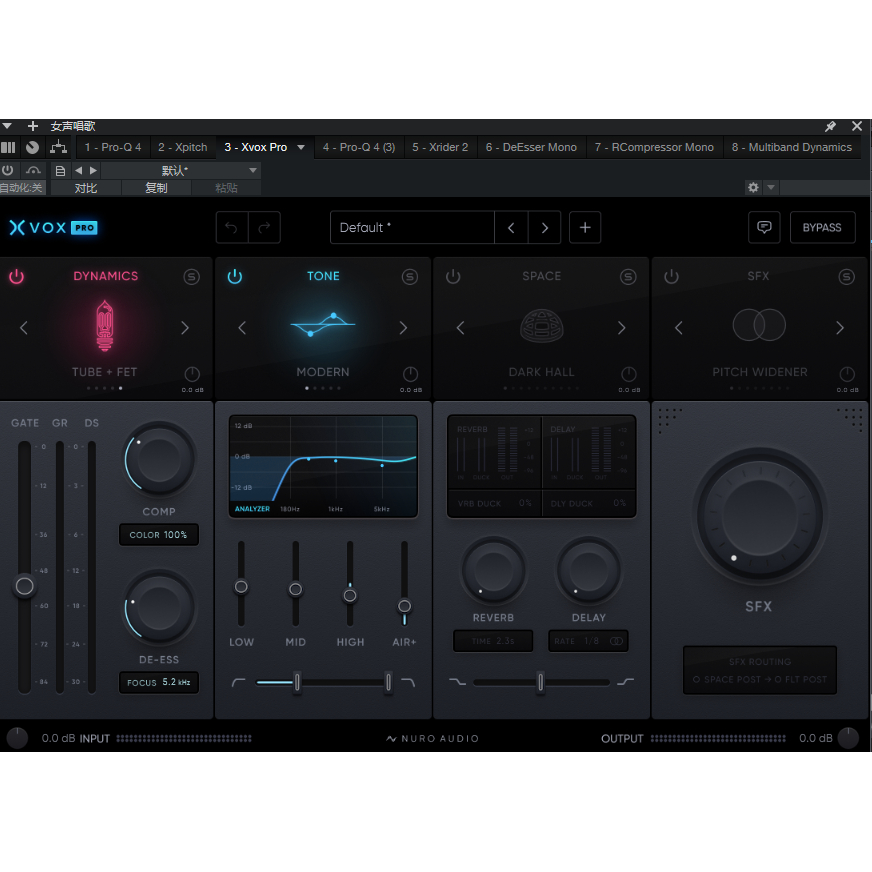Click the next-preset chevron beside Default
The height and width of the screenshot is (872, 872).
(545, 227)
